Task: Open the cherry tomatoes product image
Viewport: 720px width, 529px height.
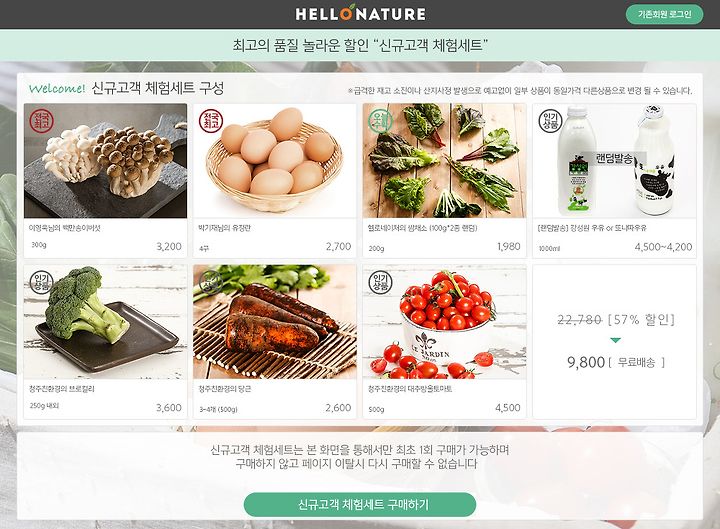Action: click(x=444, y=322)
